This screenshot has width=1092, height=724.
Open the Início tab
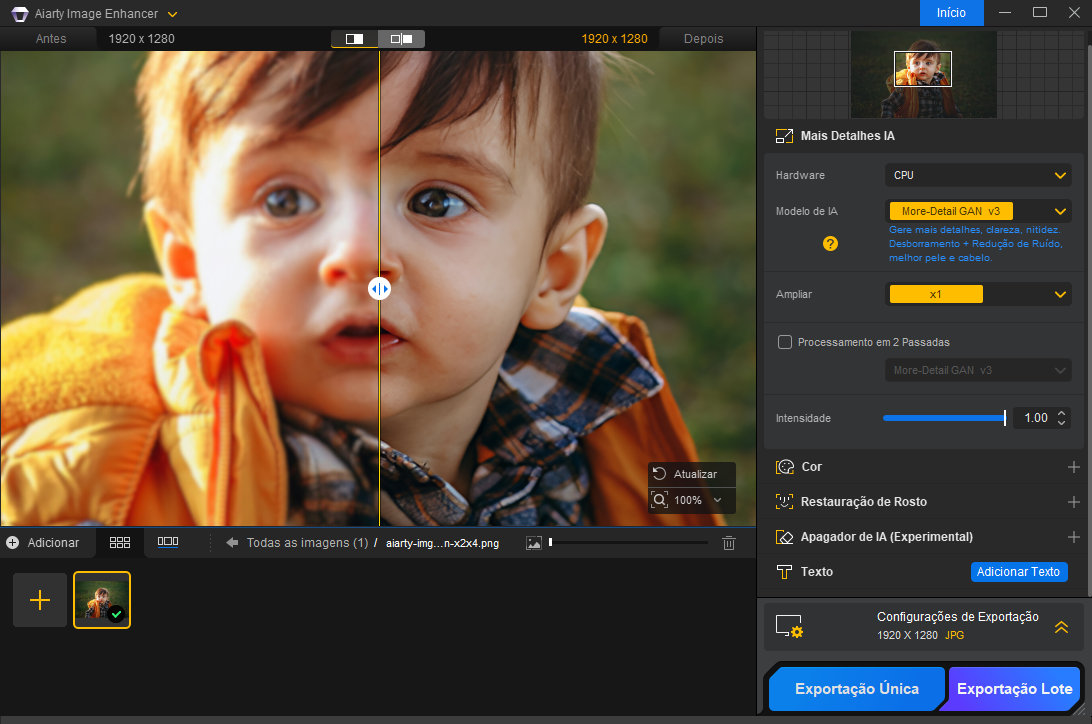pos(951,13)
